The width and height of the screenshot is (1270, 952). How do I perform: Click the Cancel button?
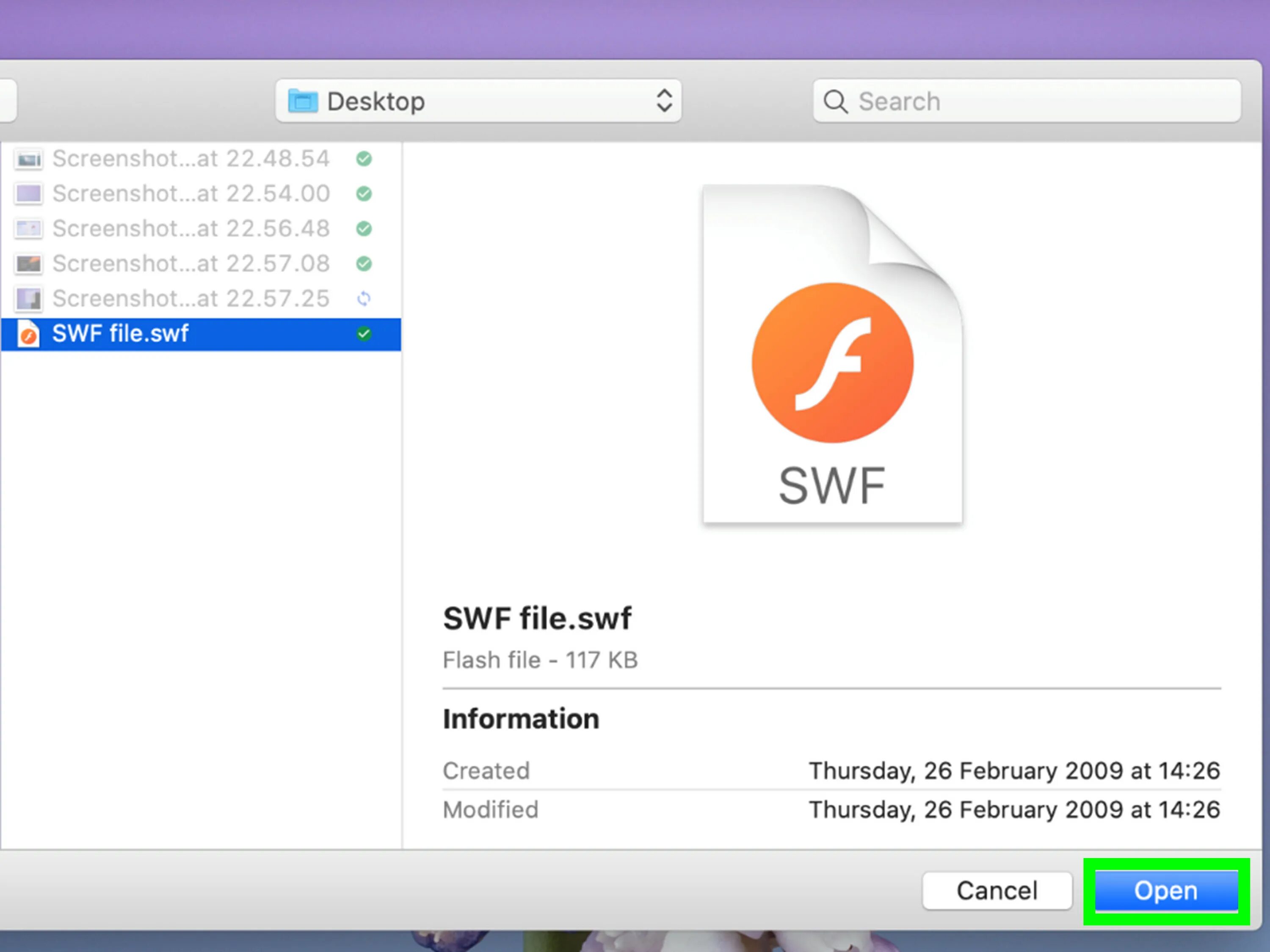click(997, 891)
